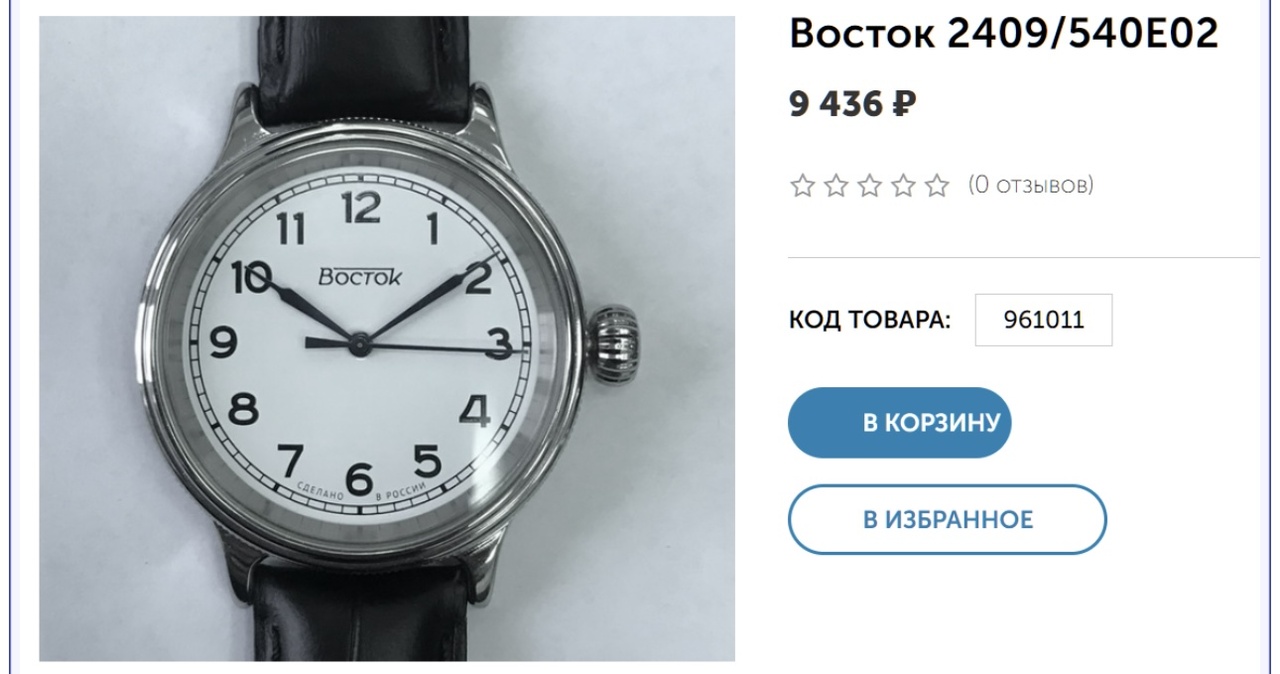Click the third rating star
This screenshot has width=1280, height=674.
click(870, 186)
